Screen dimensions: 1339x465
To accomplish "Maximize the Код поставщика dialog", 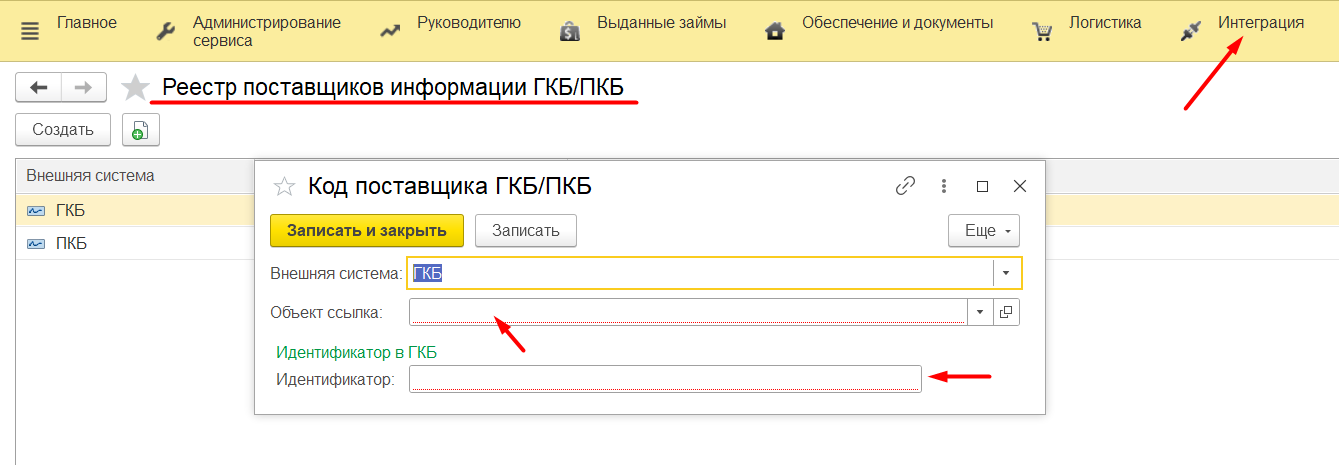I will click(x=982, y=186).
